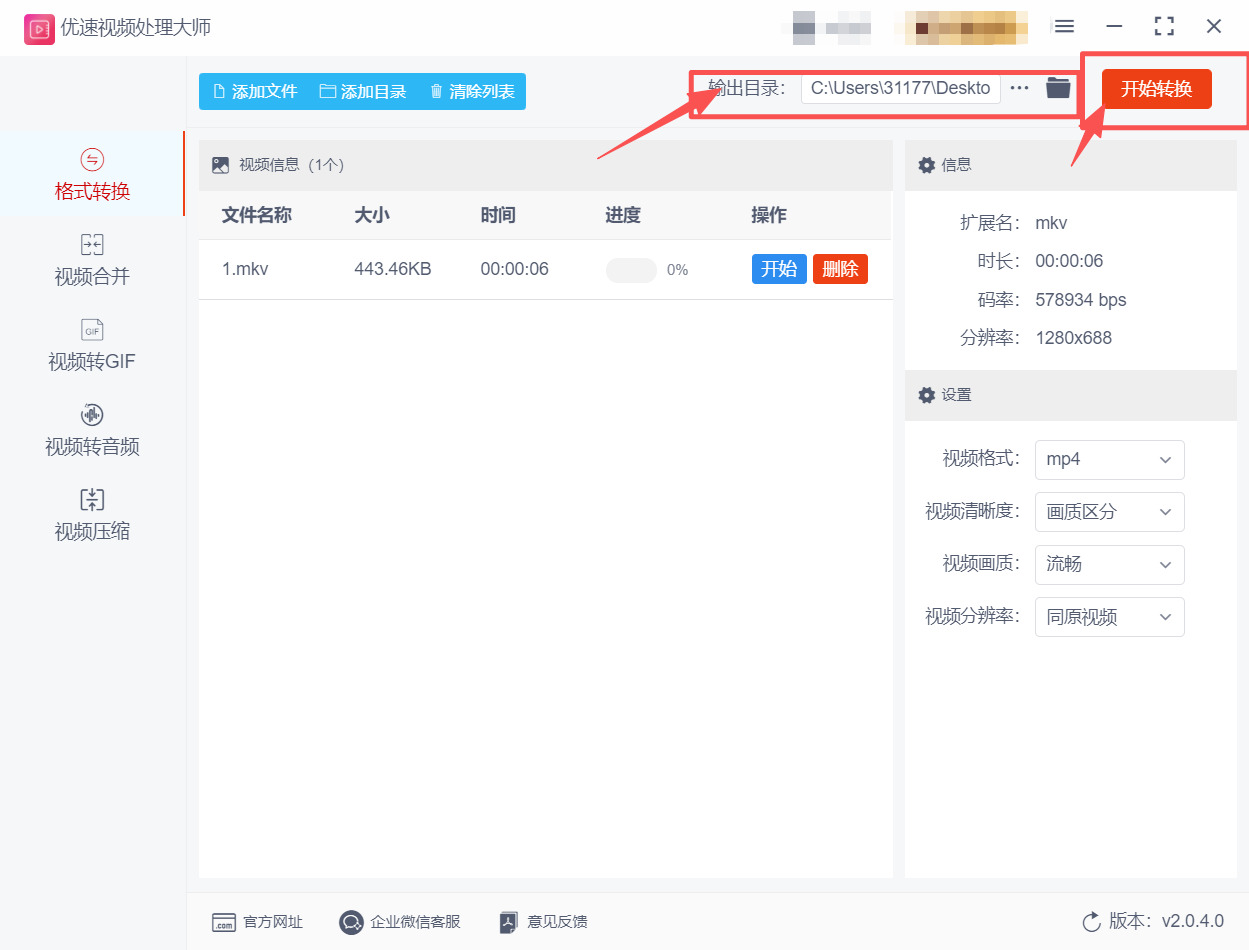Open the hamburger menu in title bar
The height and width of the screenshot is (950, 1249).
point(1065,27)
